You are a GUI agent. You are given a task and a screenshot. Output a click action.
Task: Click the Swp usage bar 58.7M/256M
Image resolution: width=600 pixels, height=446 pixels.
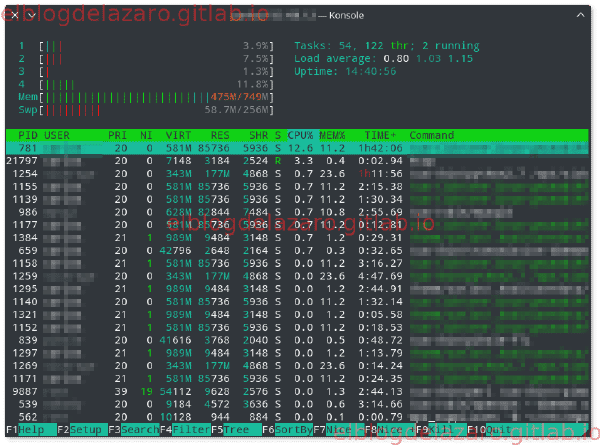(x=156, y=110)
